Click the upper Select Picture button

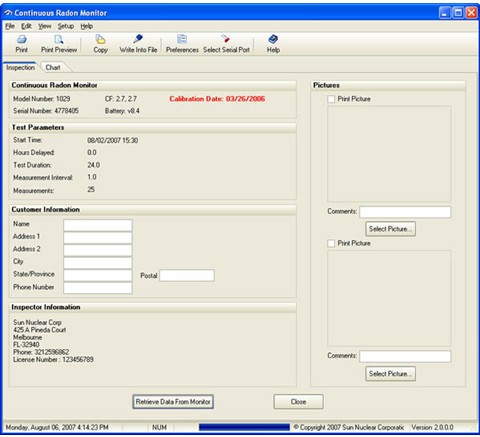[x=390, y=229]
